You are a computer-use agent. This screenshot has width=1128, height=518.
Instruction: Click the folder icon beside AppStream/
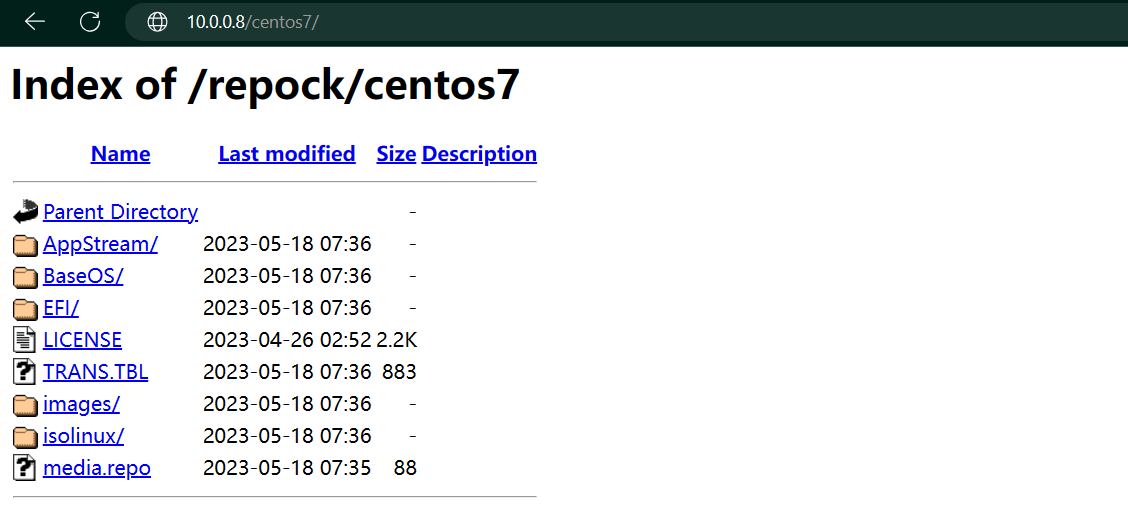(25, 245)
